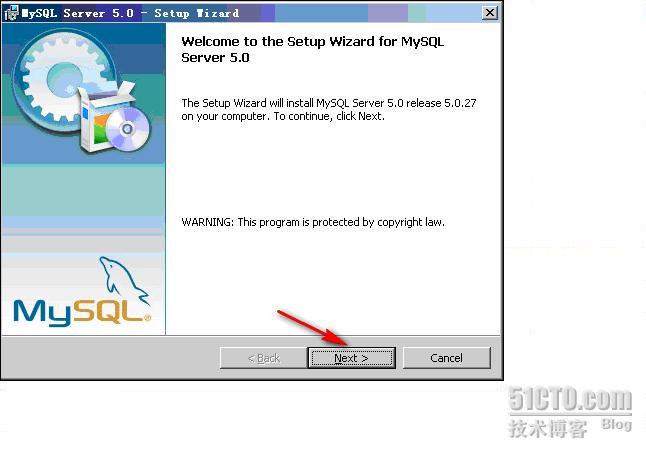The height and width of the screenshot is (452, 646).
Task: Click the greyed-out Back button
Action: point(264,358)
